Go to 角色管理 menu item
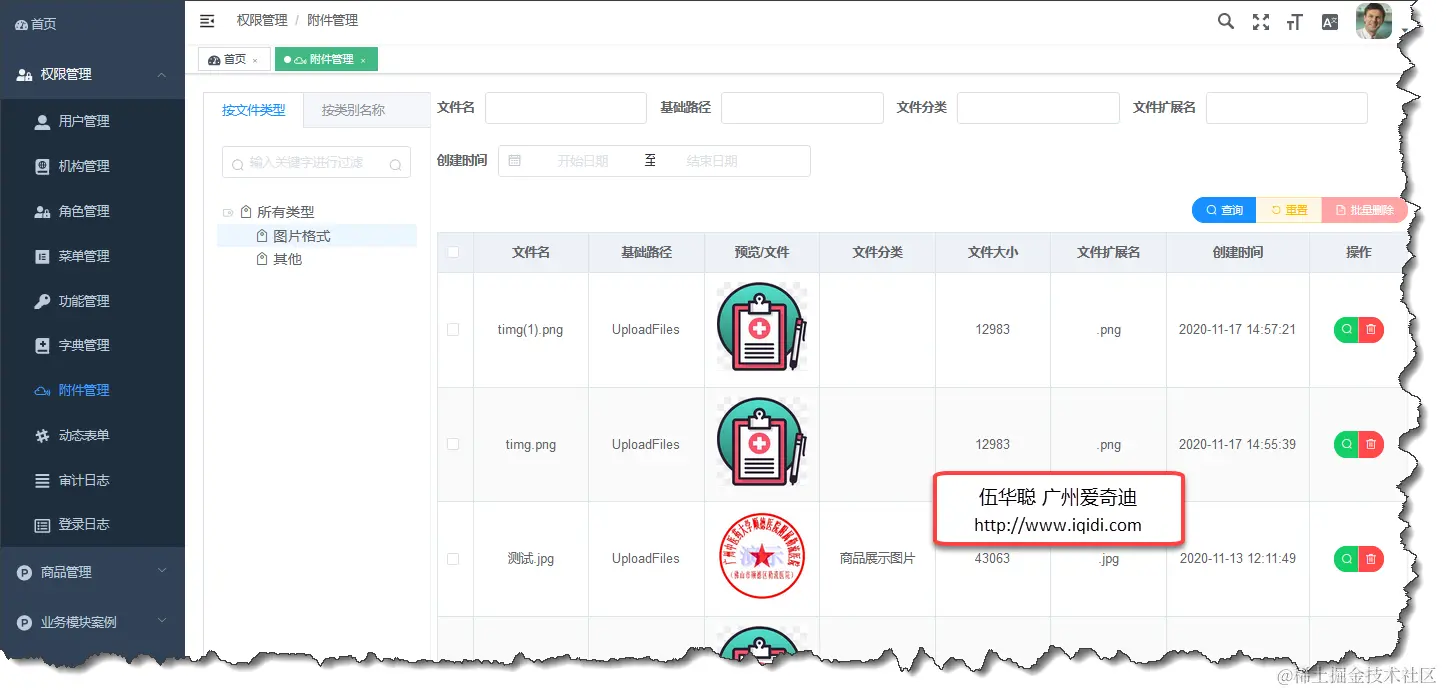The height and width of the screenshot is (692, 1443). (x=92, y=212)
